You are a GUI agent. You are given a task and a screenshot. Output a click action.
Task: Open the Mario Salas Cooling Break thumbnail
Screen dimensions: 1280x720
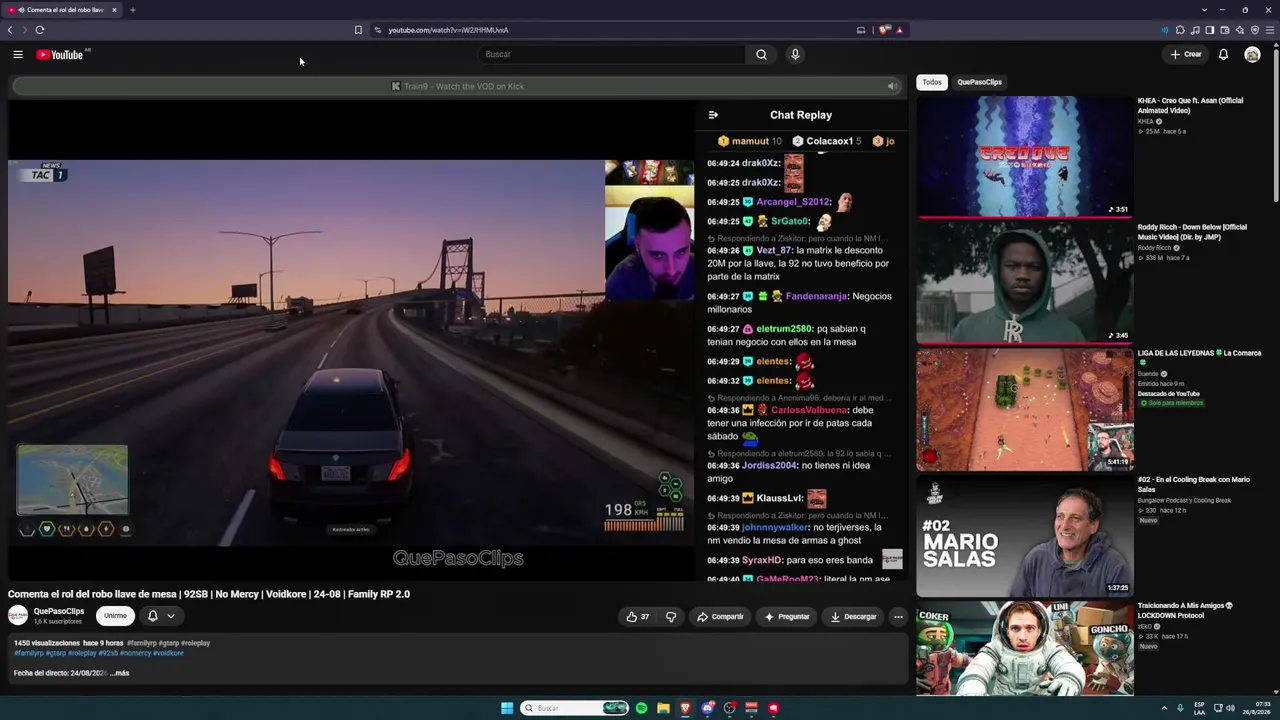click(x=1025, y=536)
